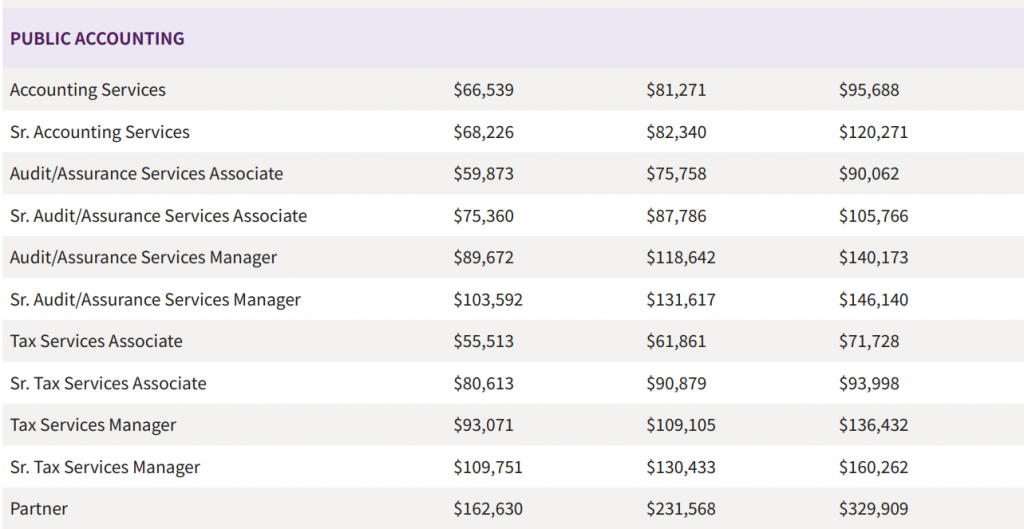Click the Sr. Tax Services Manager title

click(105, 468)
